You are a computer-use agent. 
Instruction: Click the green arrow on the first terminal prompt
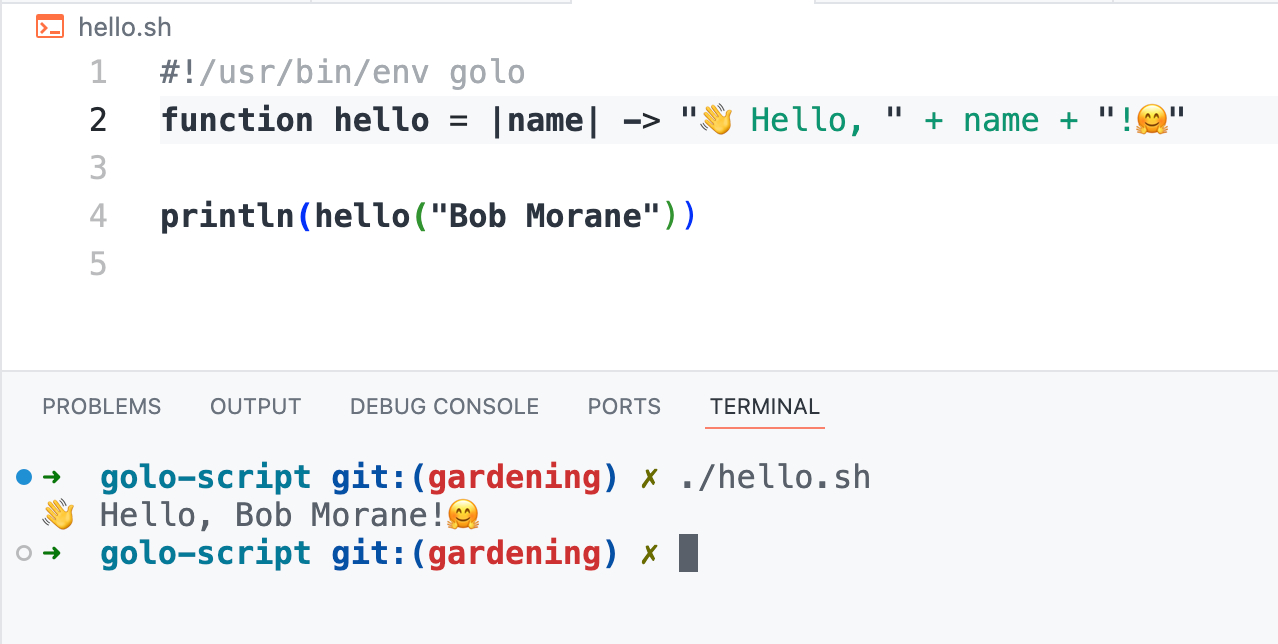click(x=52, y=477)
